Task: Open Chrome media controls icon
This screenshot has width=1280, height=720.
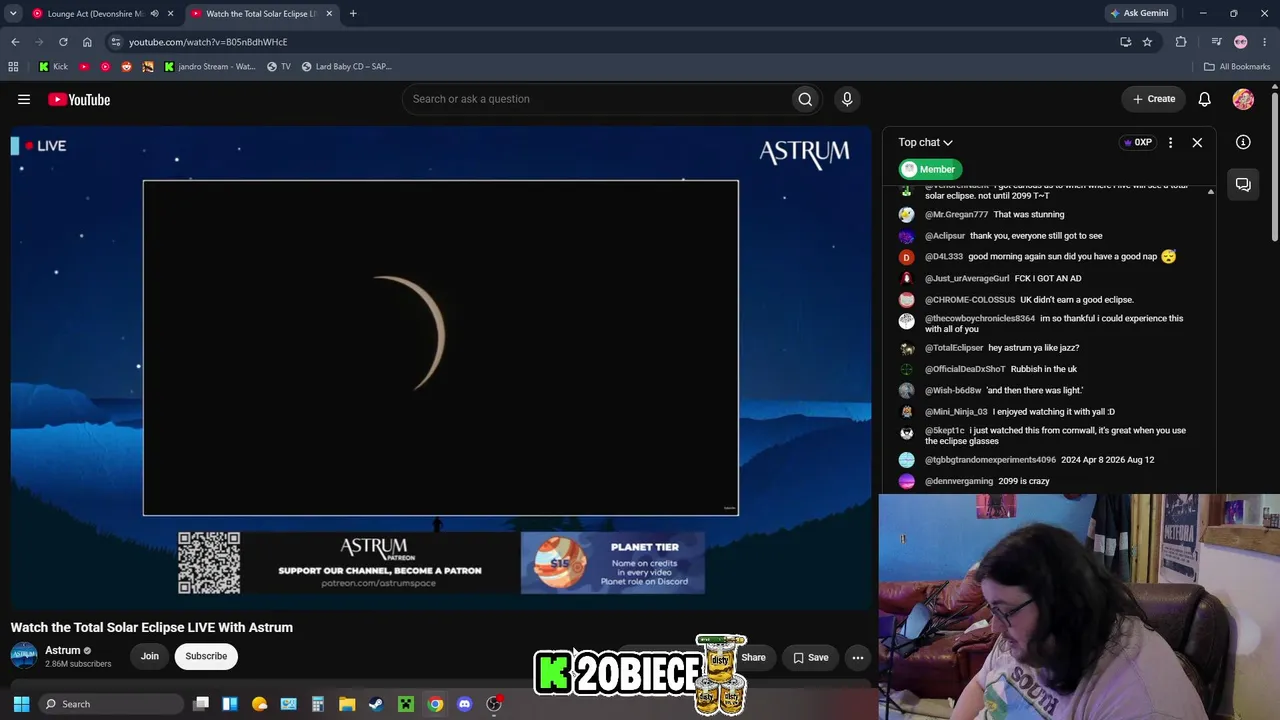Action: (x=1216, y=42)
